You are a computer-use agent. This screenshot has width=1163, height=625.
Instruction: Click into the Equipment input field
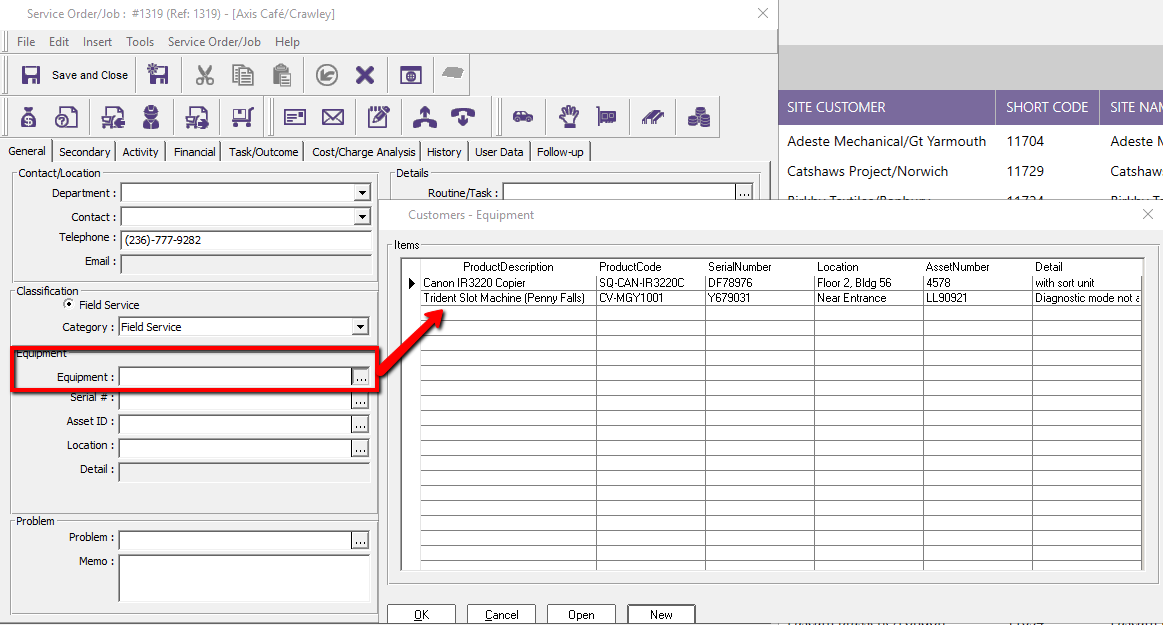(x=235, y=377)
